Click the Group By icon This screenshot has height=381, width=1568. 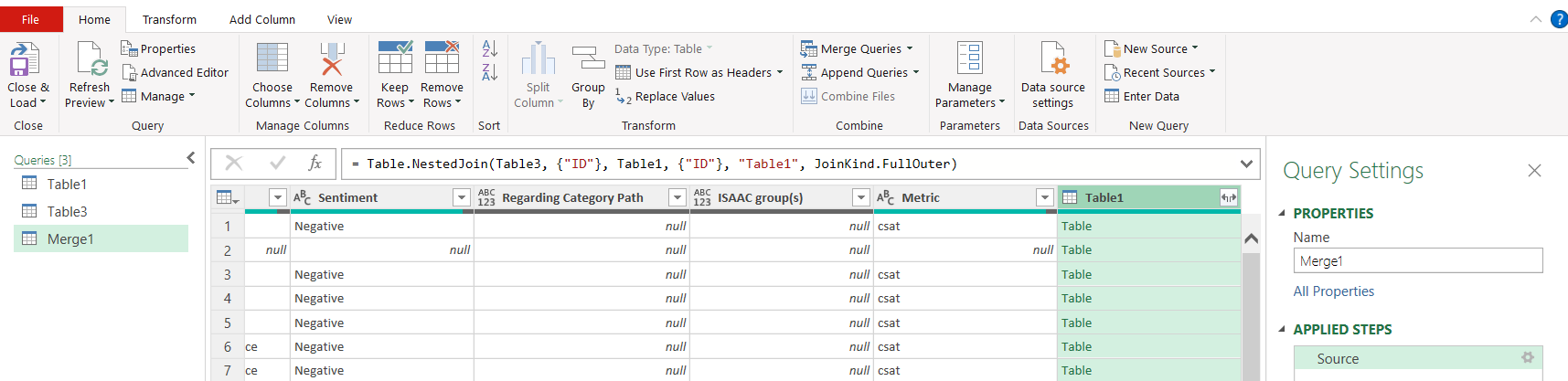click(588, 59)
